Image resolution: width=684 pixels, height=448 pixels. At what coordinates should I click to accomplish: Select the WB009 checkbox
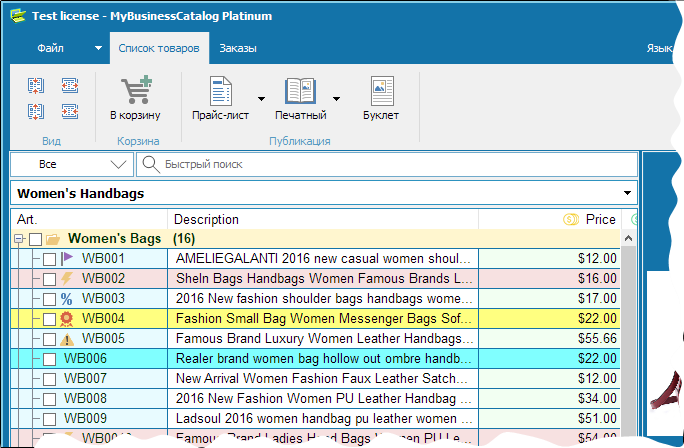click(49, 419)
